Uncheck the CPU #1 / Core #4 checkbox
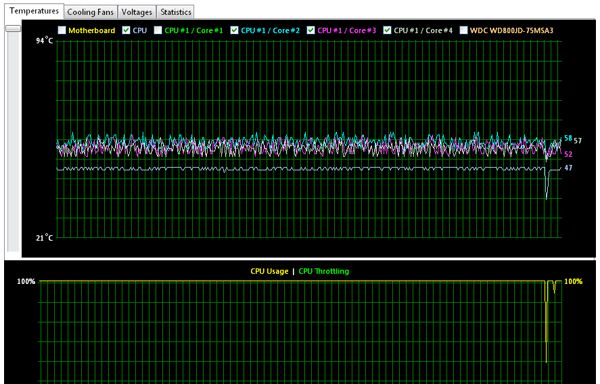The width and height of the screenshot is (600, 384). 387,30
